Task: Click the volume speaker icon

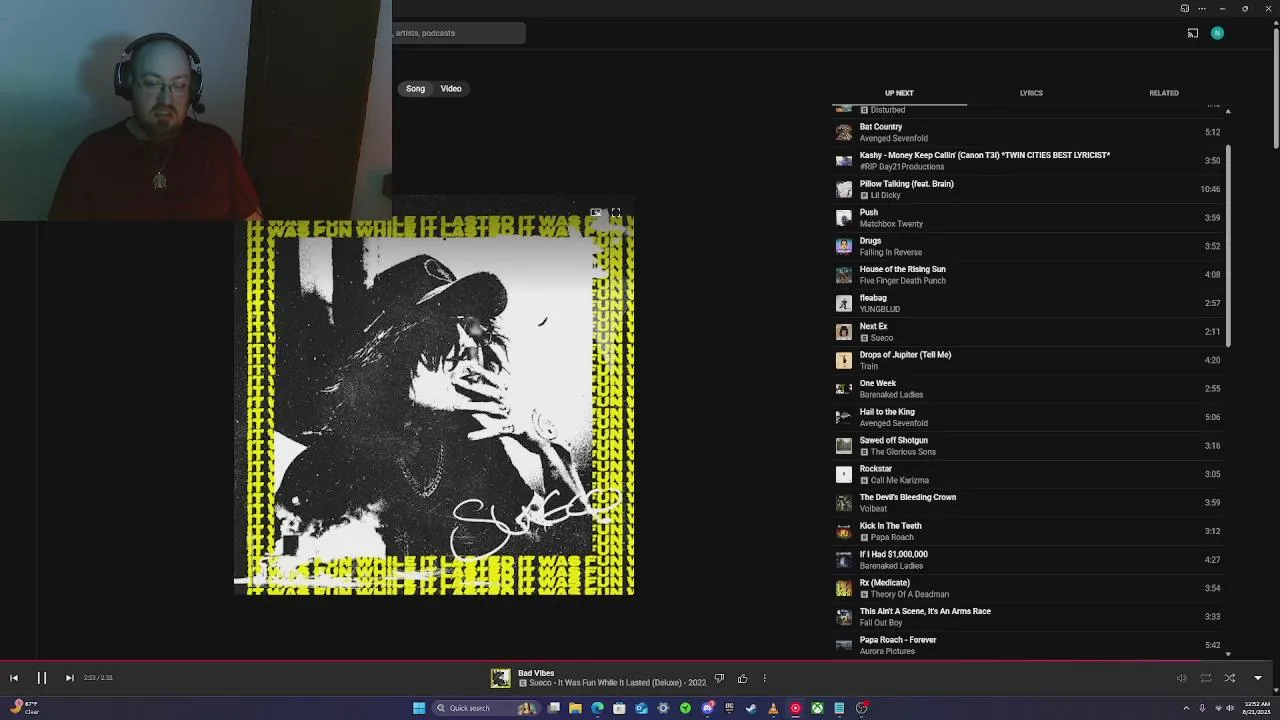Action: coord(1181,678)
